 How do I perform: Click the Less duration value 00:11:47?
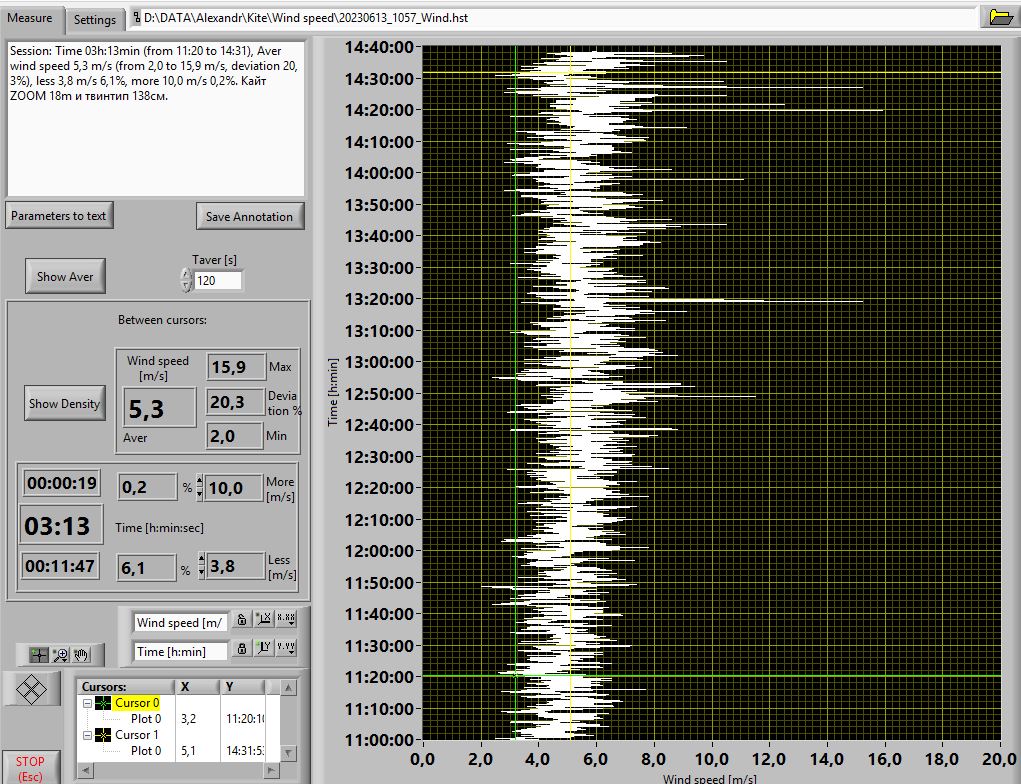coord(61,566)
